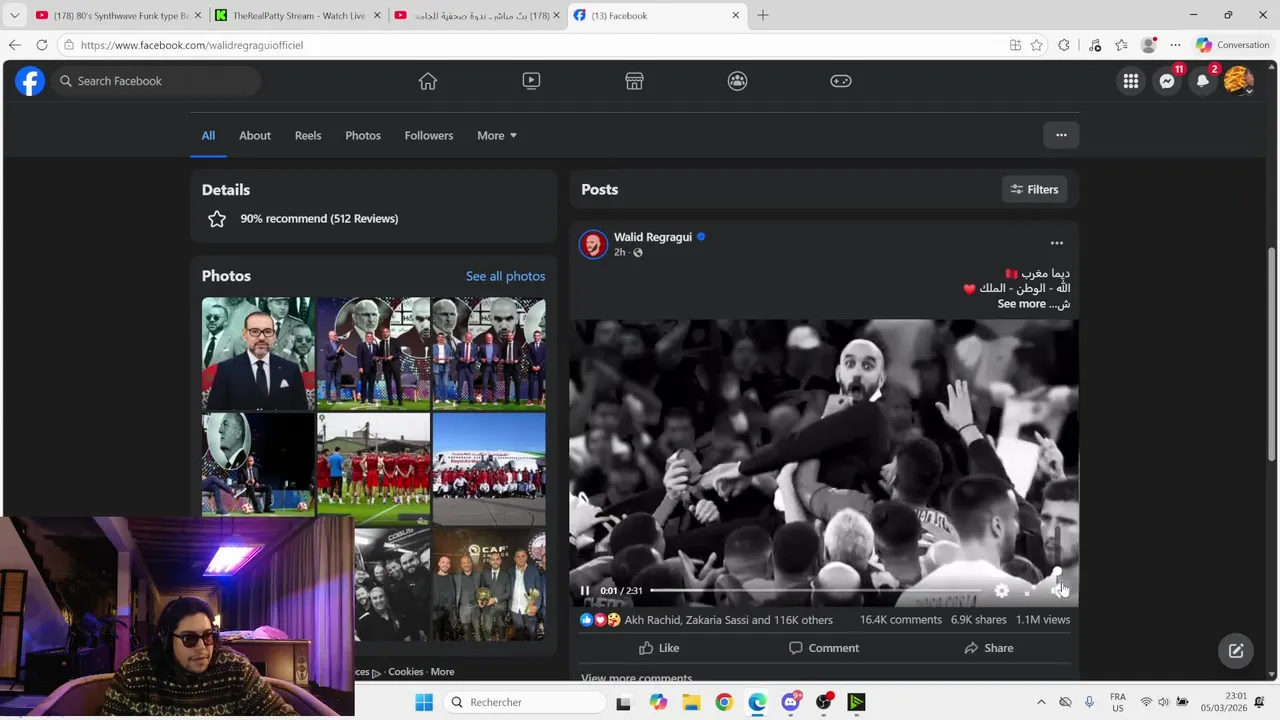Open the favorites list icon
Viewport: 1280px width, 720px height.
(1122, 45)
